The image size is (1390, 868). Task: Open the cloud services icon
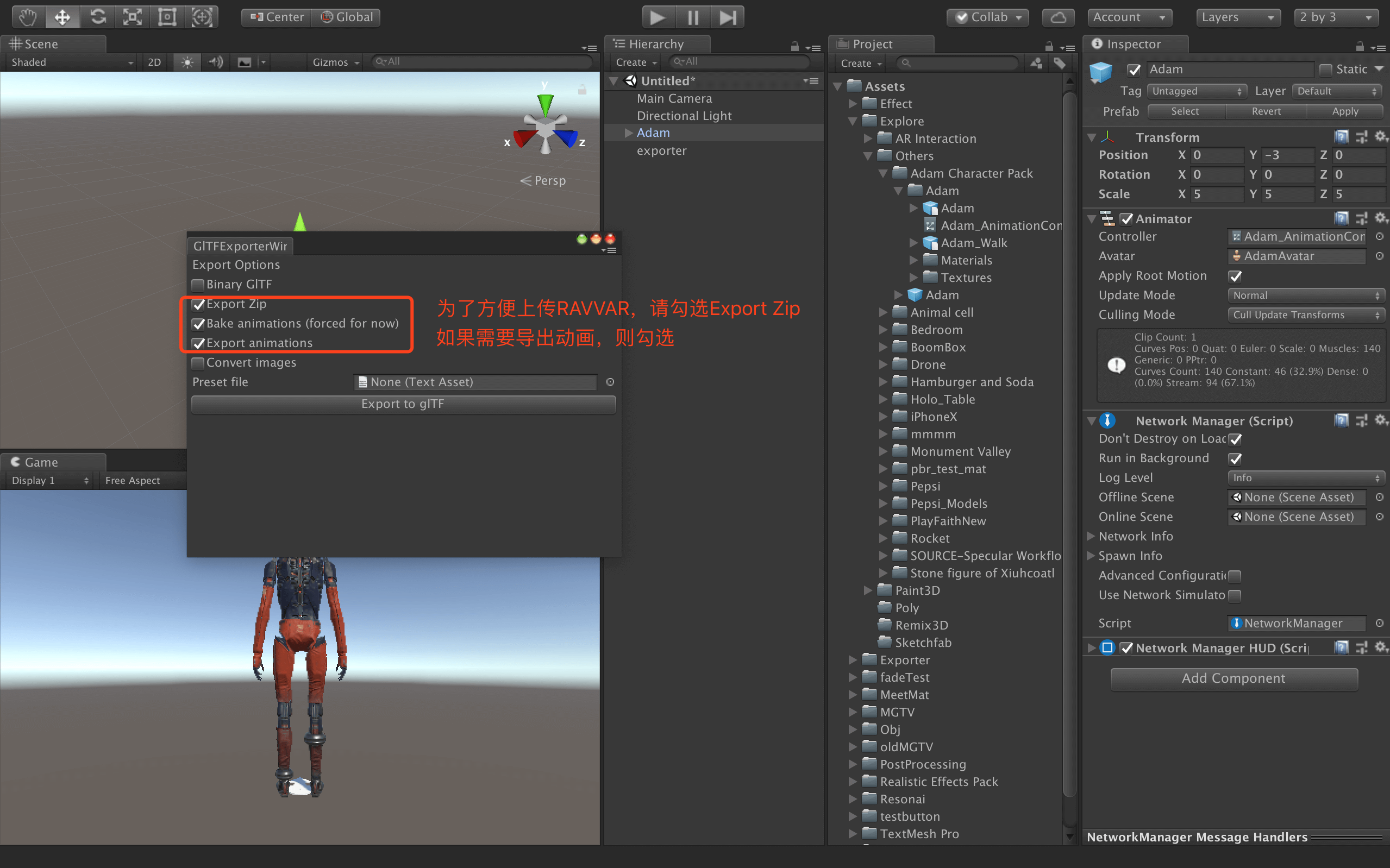pyautogui.click(x=1057, y=17)
